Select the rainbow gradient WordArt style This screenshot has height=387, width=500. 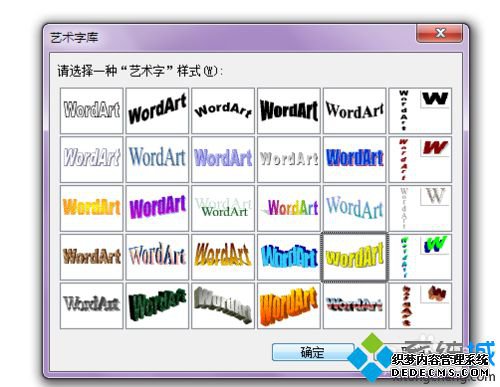(x=289, y=208)
